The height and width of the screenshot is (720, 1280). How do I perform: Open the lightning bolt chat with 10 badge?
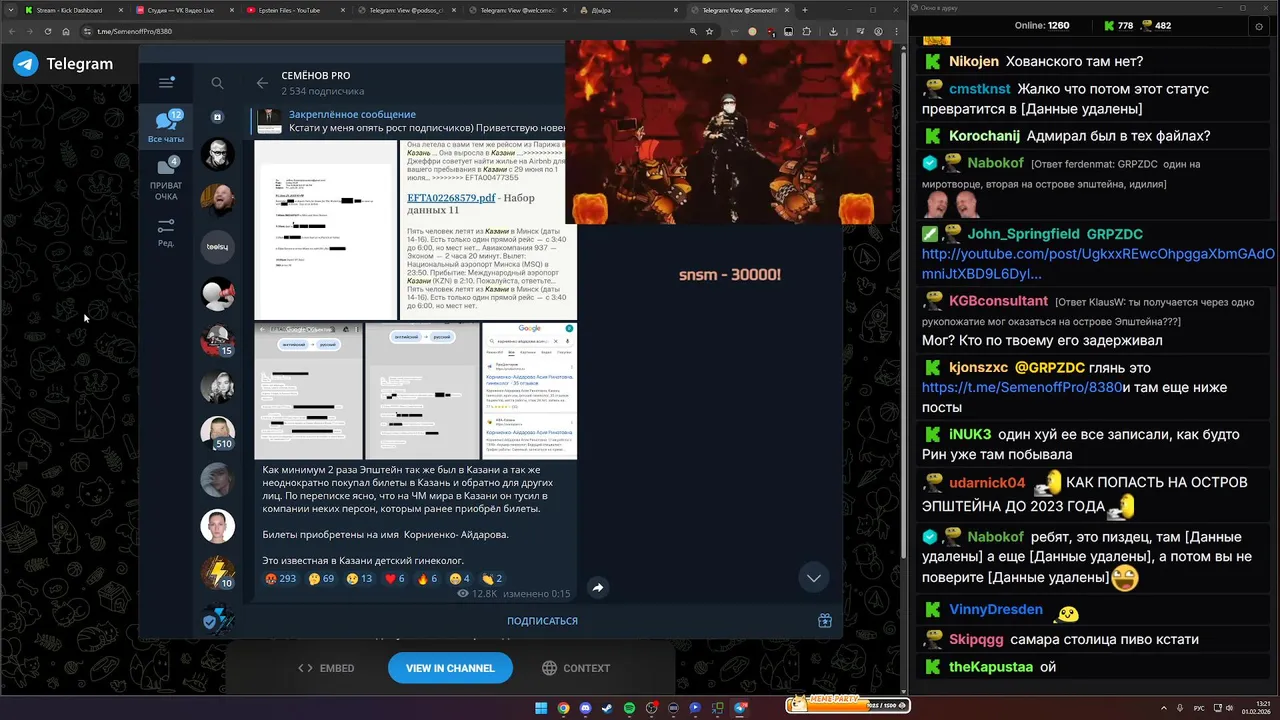217,573
